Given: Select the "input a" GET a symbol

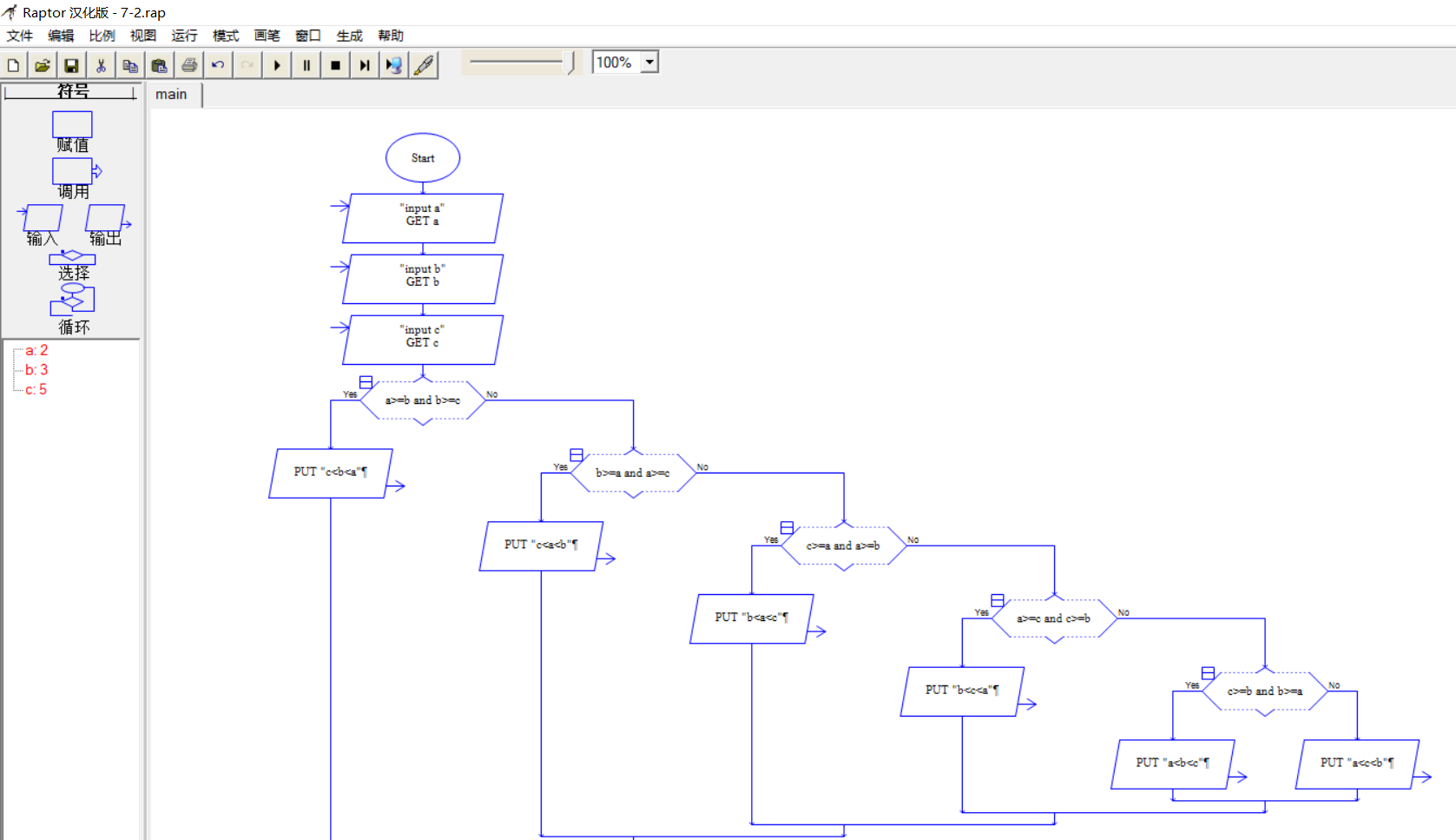Looking at the screenshot, I should point(423,218).
